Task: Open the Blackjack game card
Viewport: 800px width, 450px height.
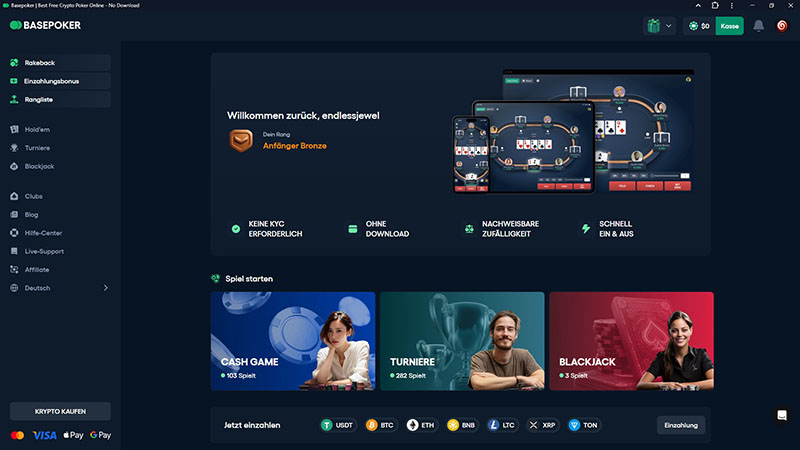Action: [632, 341]
